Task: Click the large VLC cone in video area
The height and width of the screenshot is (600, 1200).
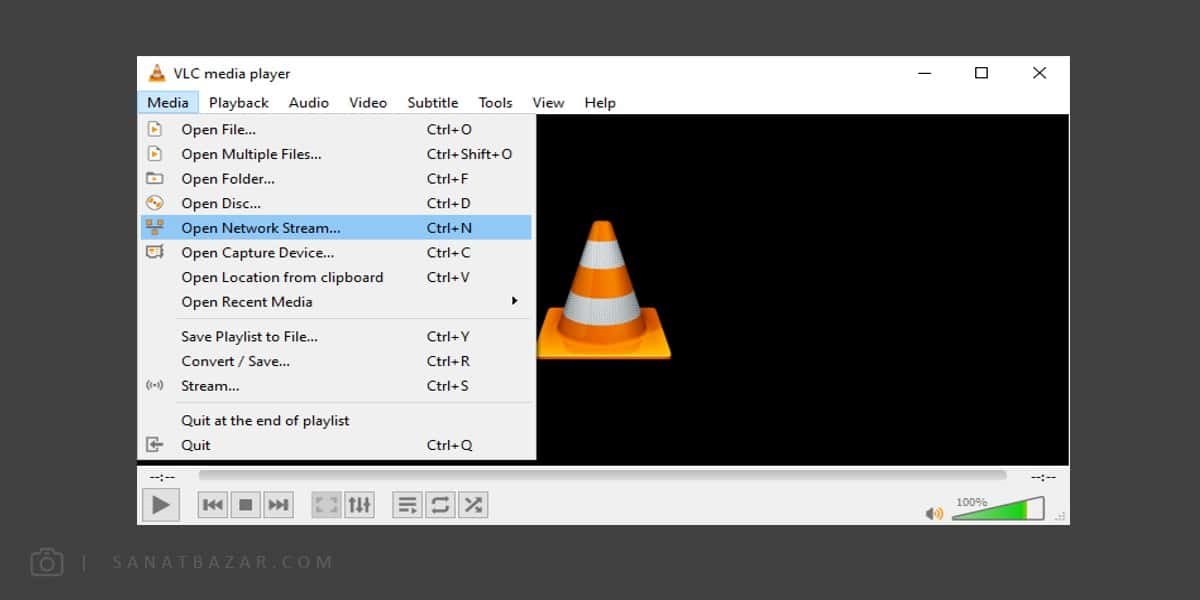Action: 603,290
